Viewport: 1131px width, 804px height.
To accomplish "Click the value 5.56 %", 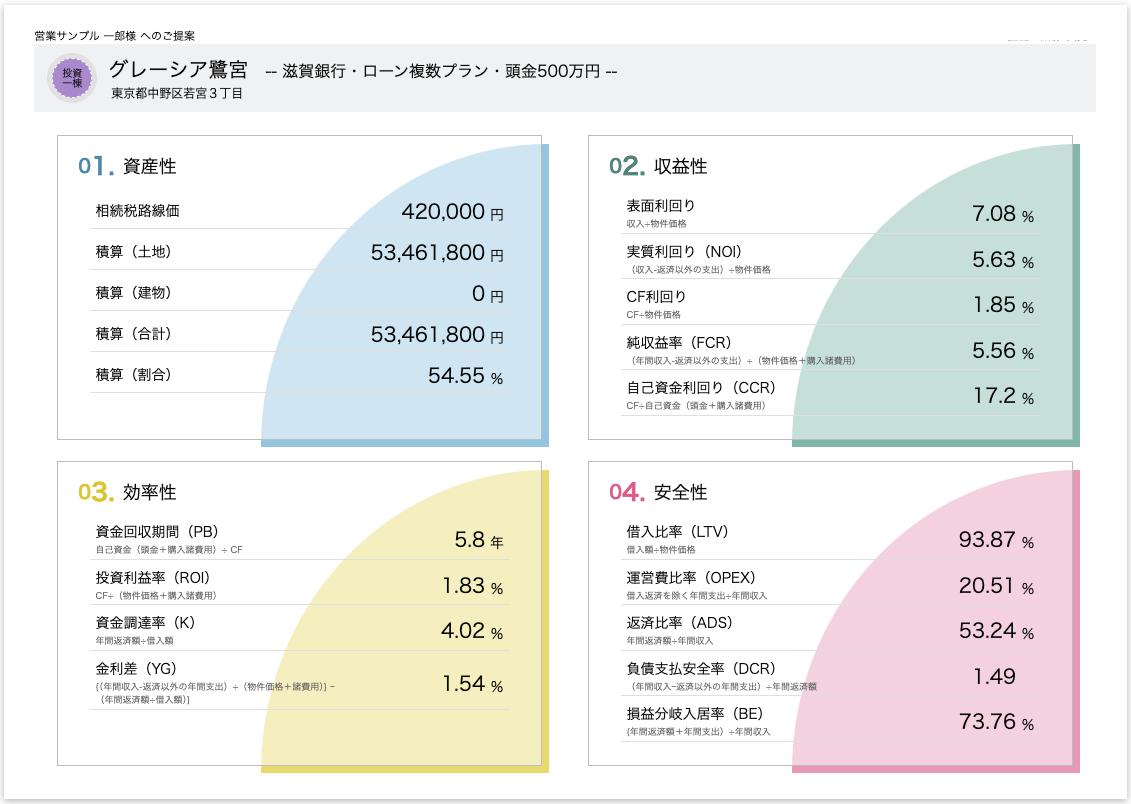I will coord(1003,350).
